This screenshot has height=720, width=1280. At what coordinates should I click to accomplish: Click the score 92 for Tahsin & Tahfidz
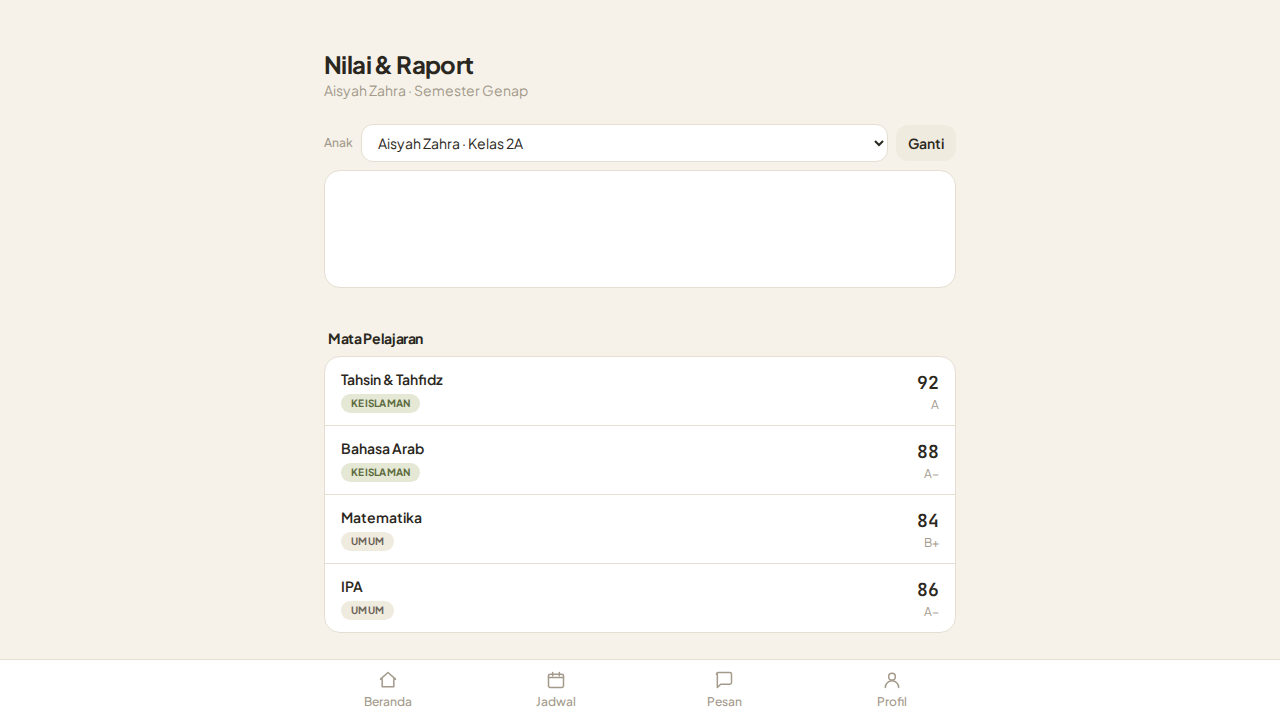928,383
